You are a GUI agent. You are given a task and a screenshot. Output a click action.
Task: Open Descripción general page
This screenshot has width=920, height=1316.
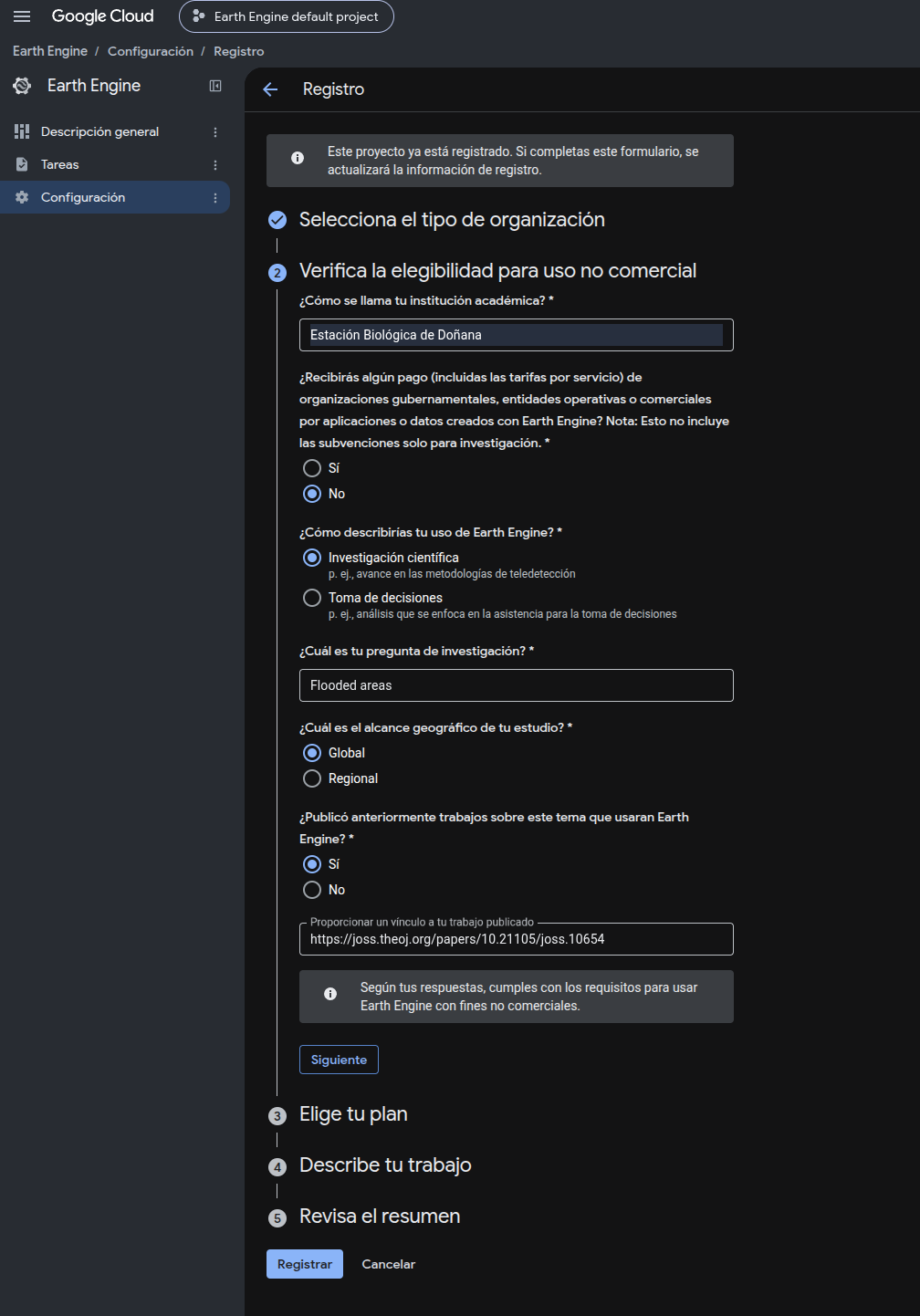[99, 131]
